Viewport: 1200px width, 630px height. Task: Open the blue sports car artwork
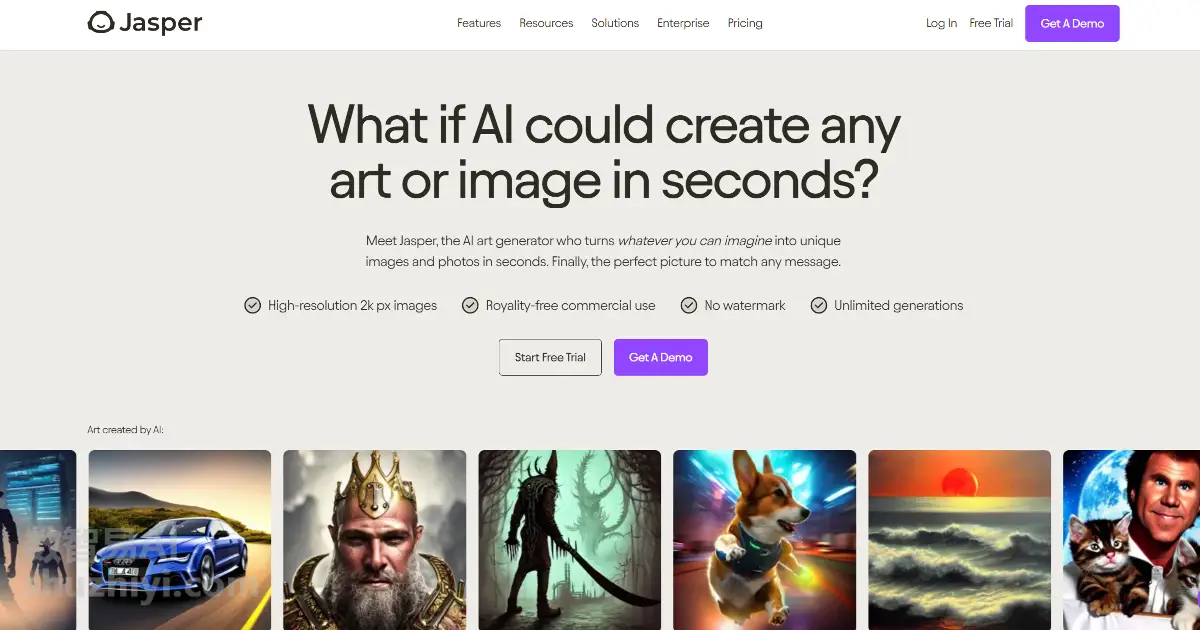coord(180,540)
